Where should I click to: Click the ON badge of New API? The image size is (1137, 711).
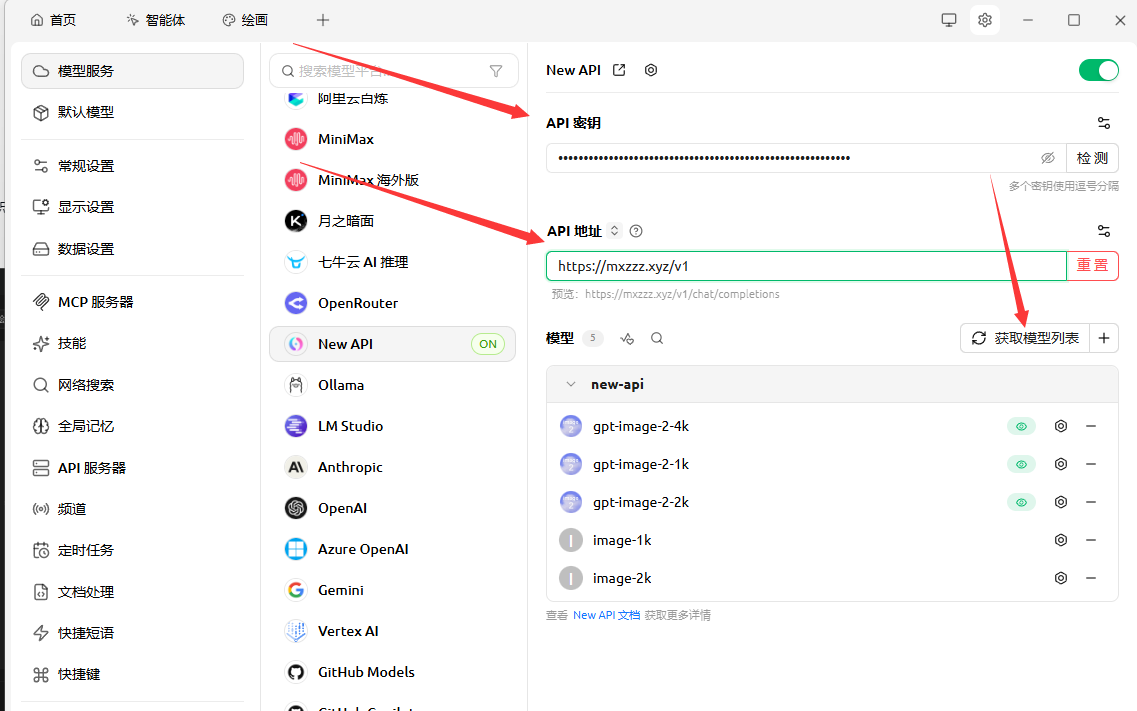coord(488,344)
